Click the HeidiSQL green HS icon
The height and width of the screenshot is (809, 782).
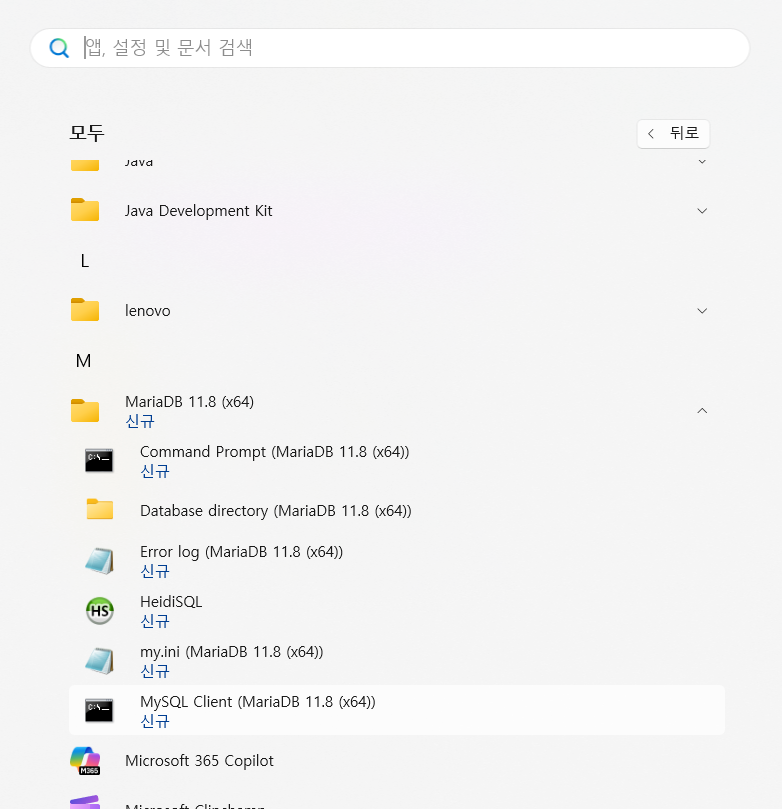[x=100, y=610]
